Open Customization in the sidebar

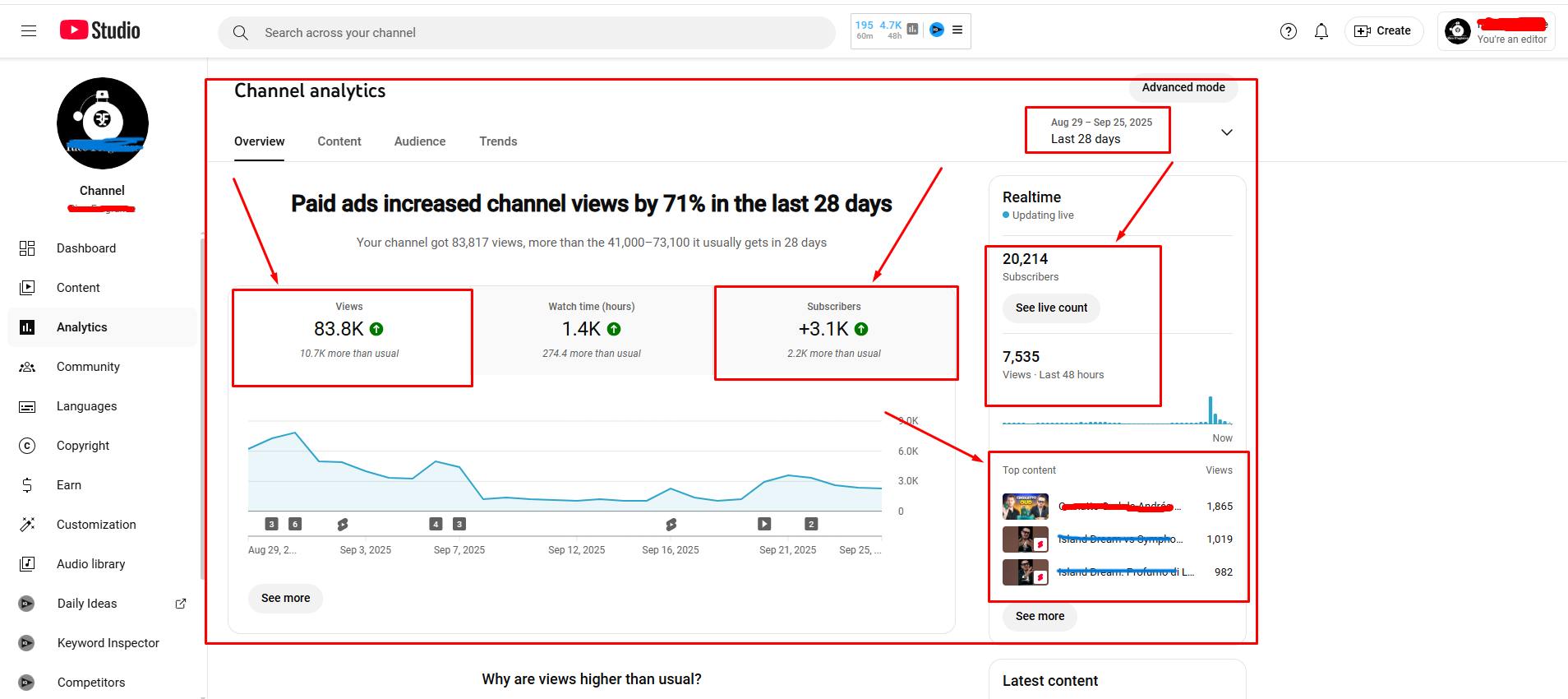[x=96, y=525]
